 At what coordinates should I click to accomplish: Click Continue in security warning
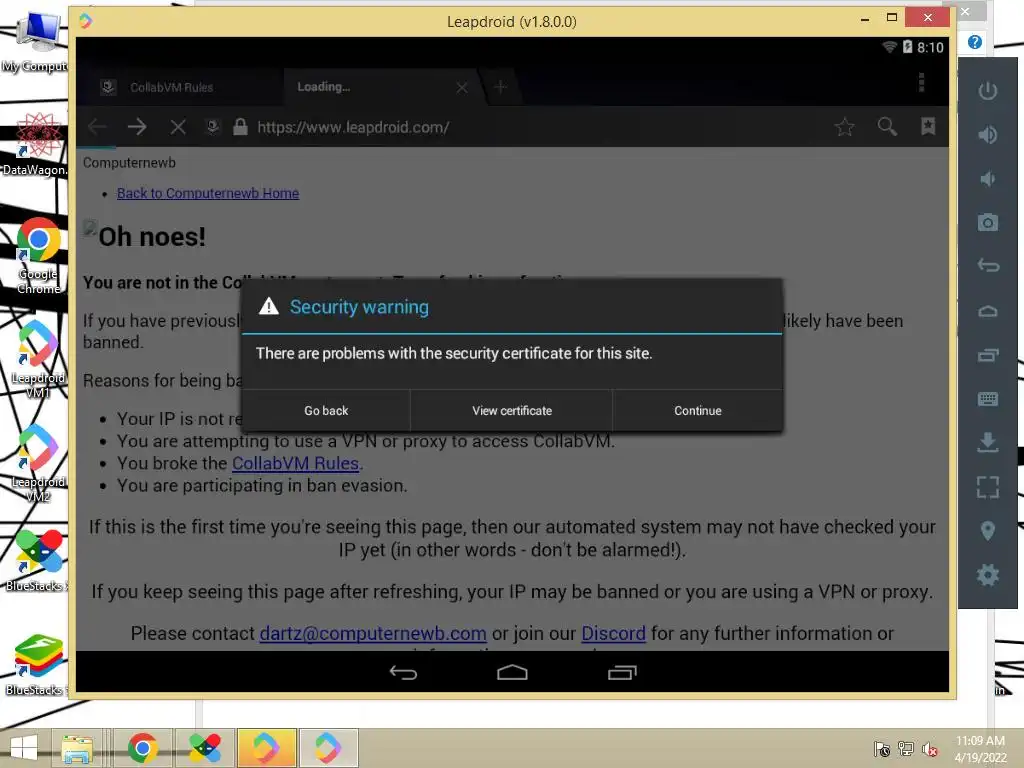[697, 411]
